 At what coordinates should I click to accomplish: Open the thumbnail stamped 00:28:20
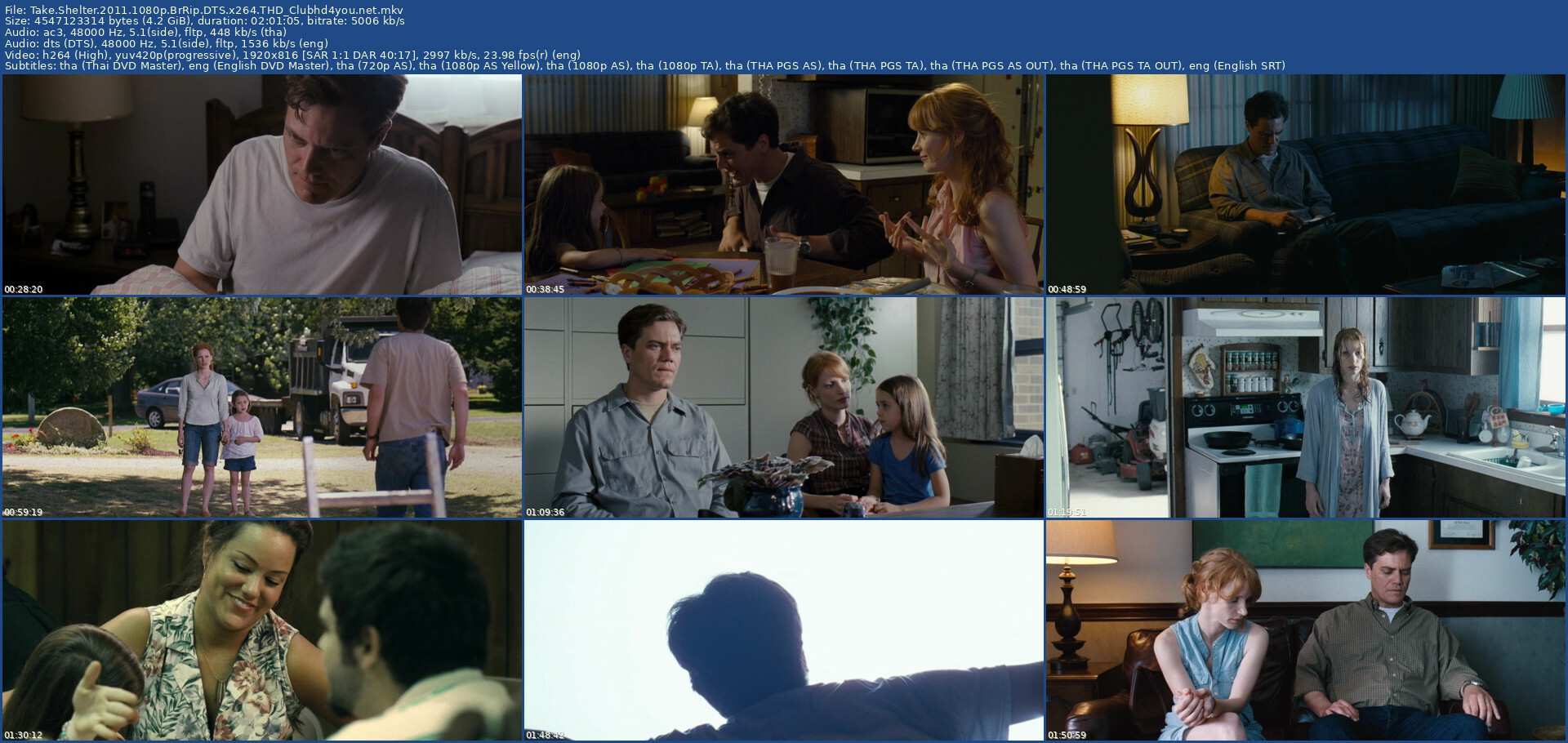pos(262,185)
